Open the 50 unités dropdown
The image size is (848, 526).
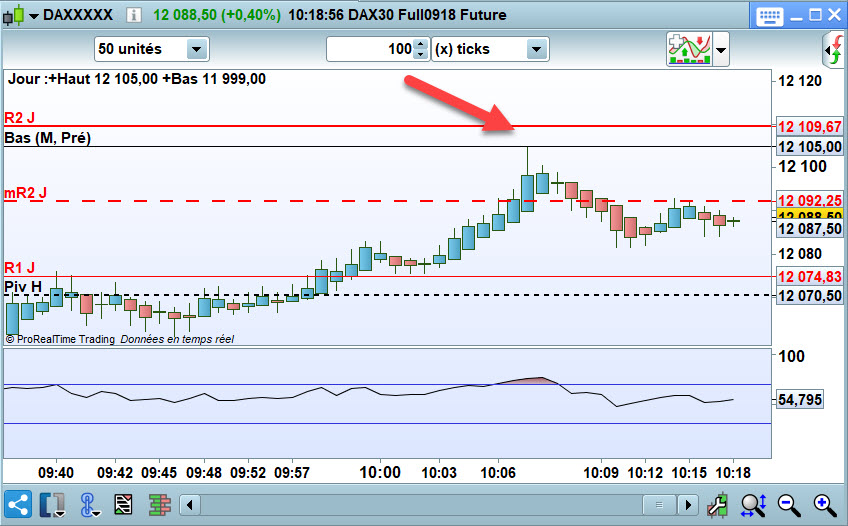point(151,49)
